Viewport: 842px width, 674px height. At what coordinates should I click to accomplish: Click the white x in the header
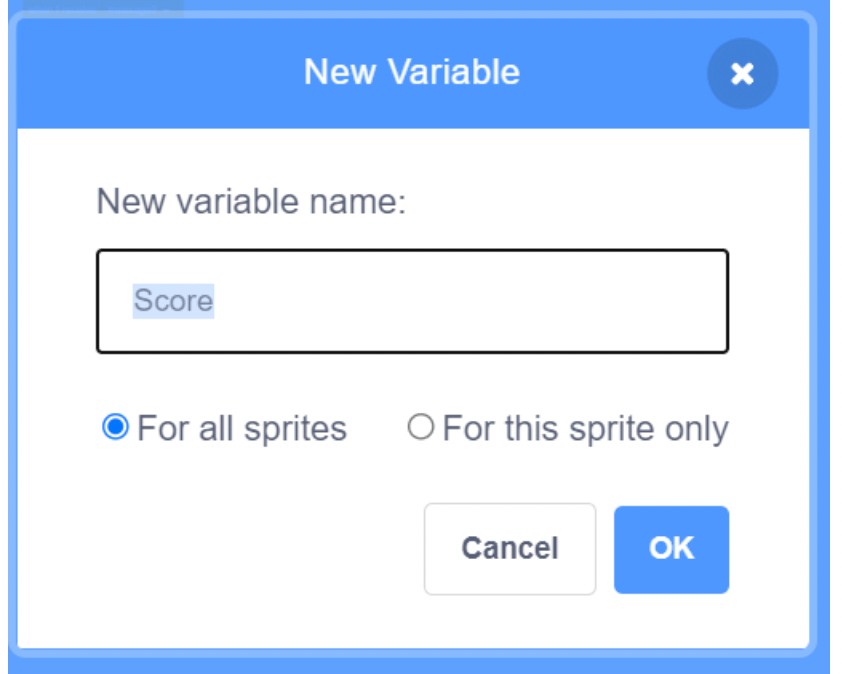742,73
